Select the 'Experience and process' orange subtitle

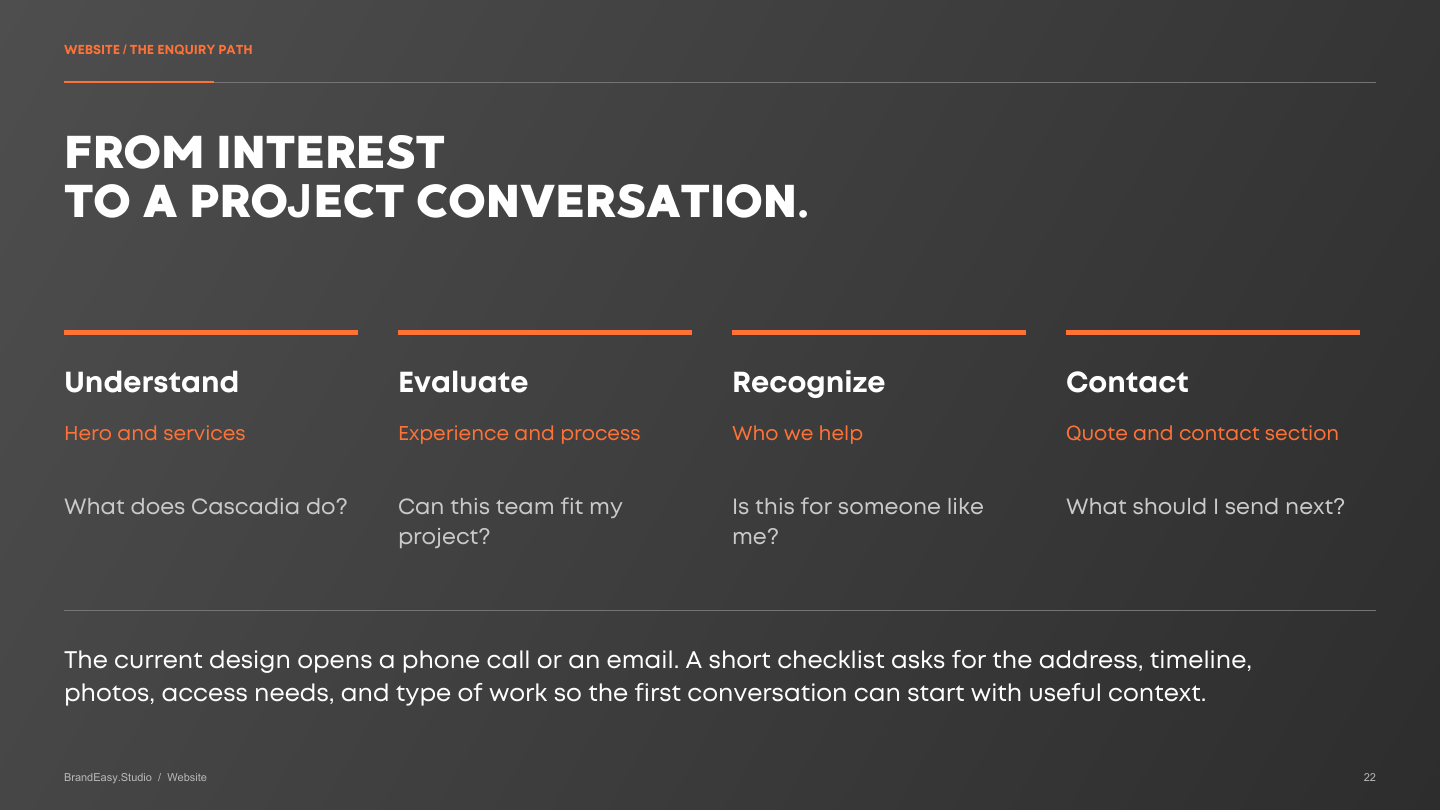(519, 433)
